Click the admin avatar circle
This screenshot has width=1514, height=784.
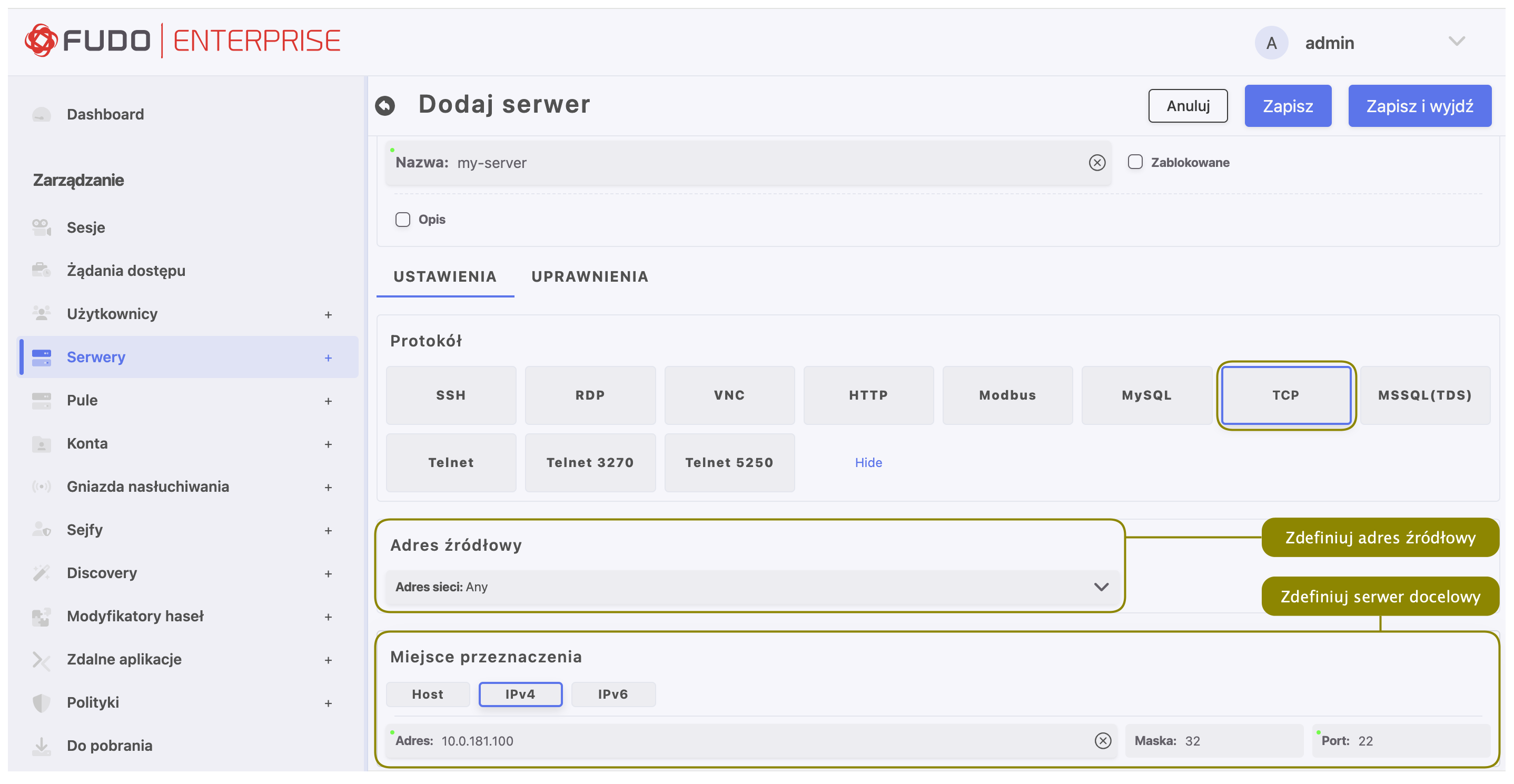coord(1271,43)
